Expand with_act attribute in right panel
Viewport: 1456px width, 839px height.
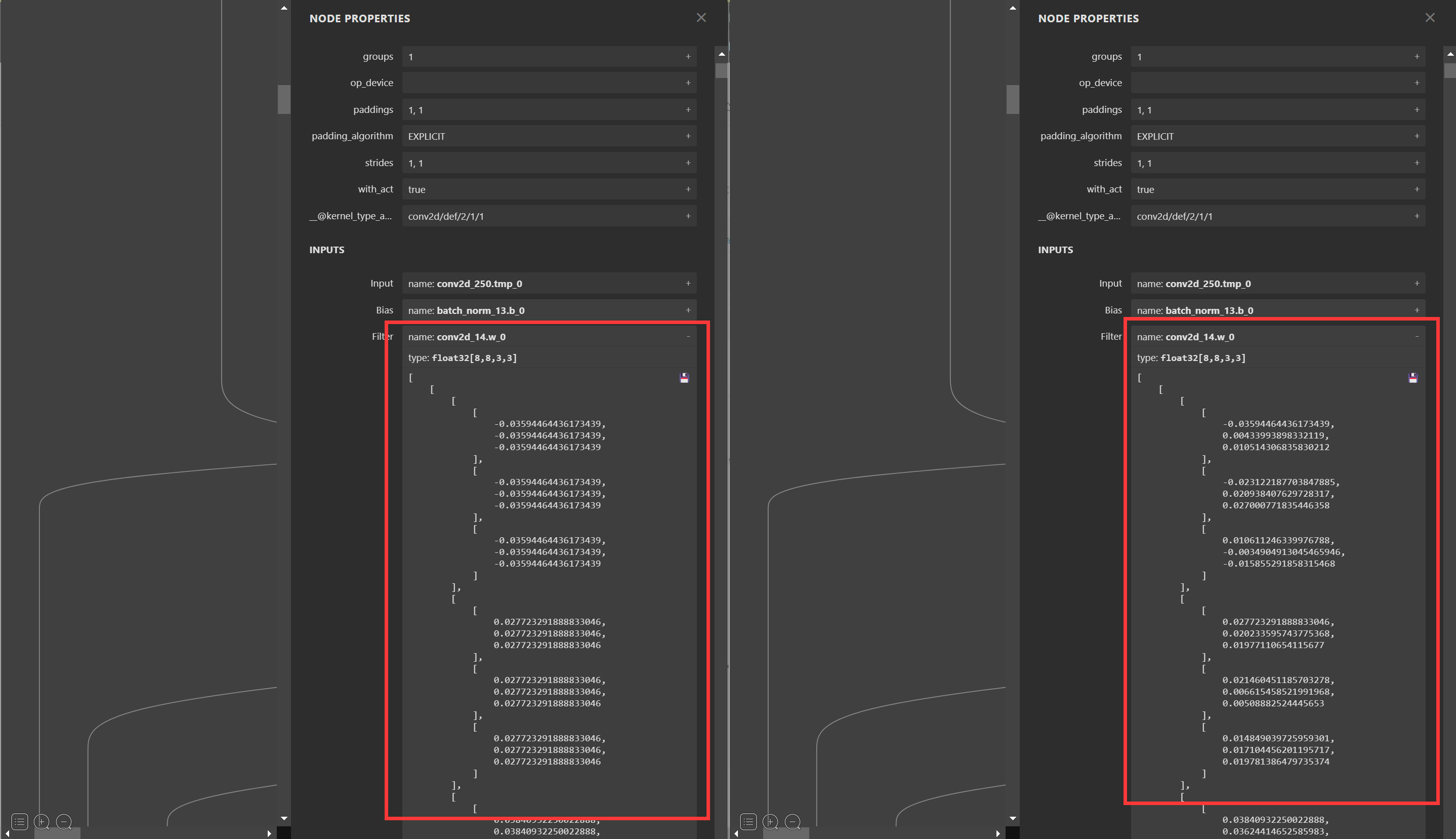click(1416, 189)
